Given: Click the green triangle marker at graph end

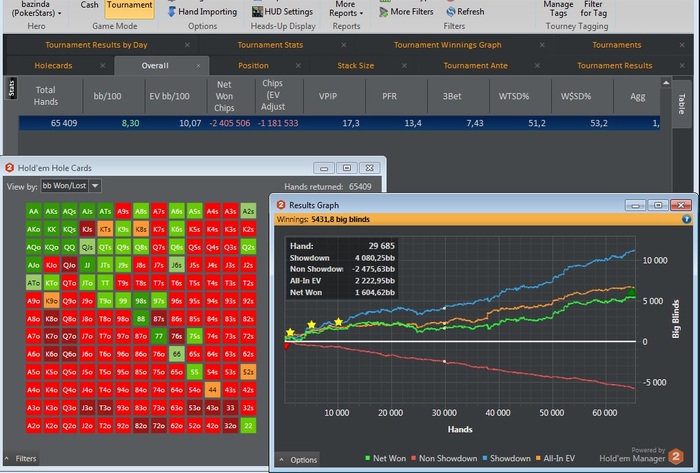Looking at the screenshot, I should coord(631,292).
